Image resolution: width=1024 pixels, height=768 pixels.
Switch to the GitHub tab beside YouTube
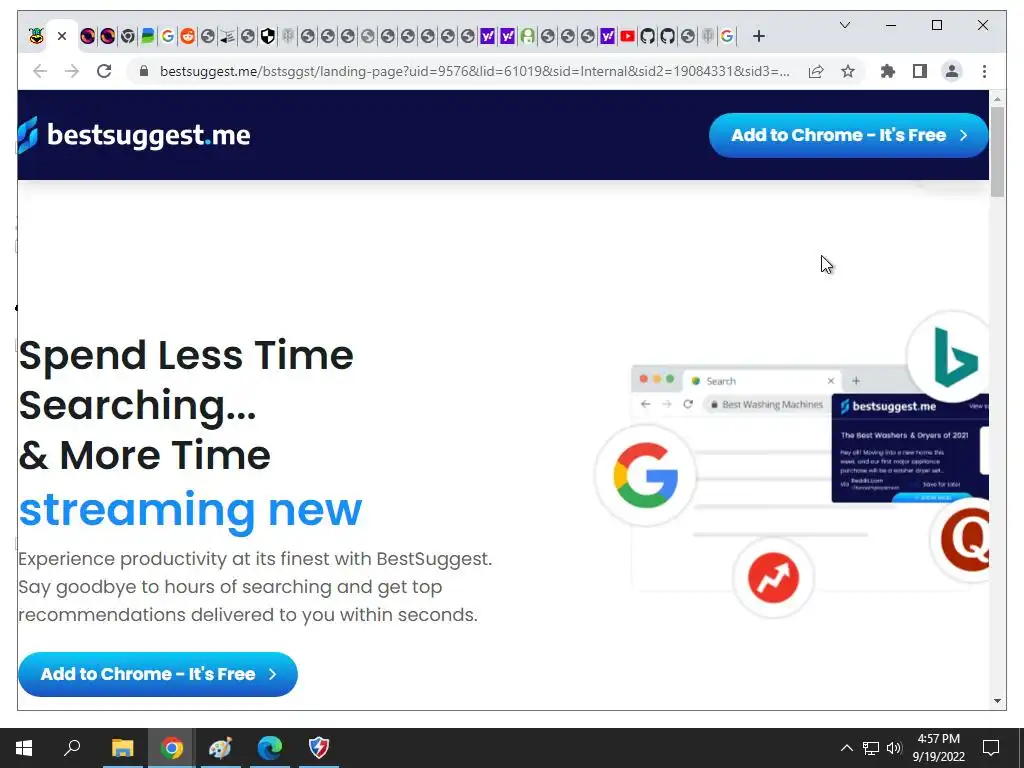[x=647, y=36]
